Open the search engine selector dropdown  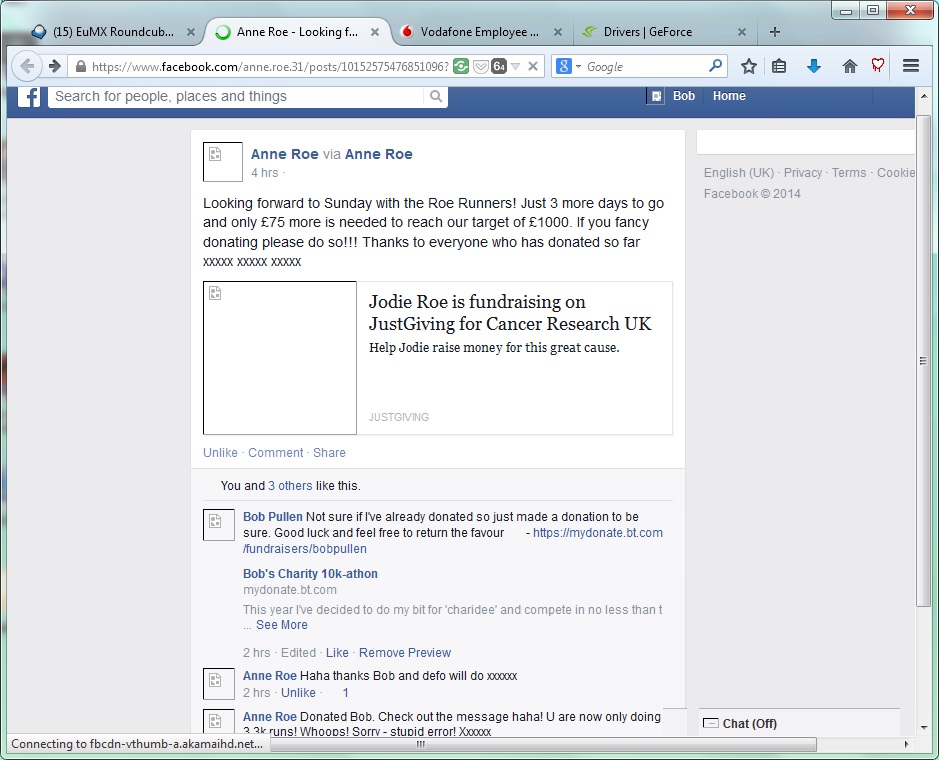567,67
